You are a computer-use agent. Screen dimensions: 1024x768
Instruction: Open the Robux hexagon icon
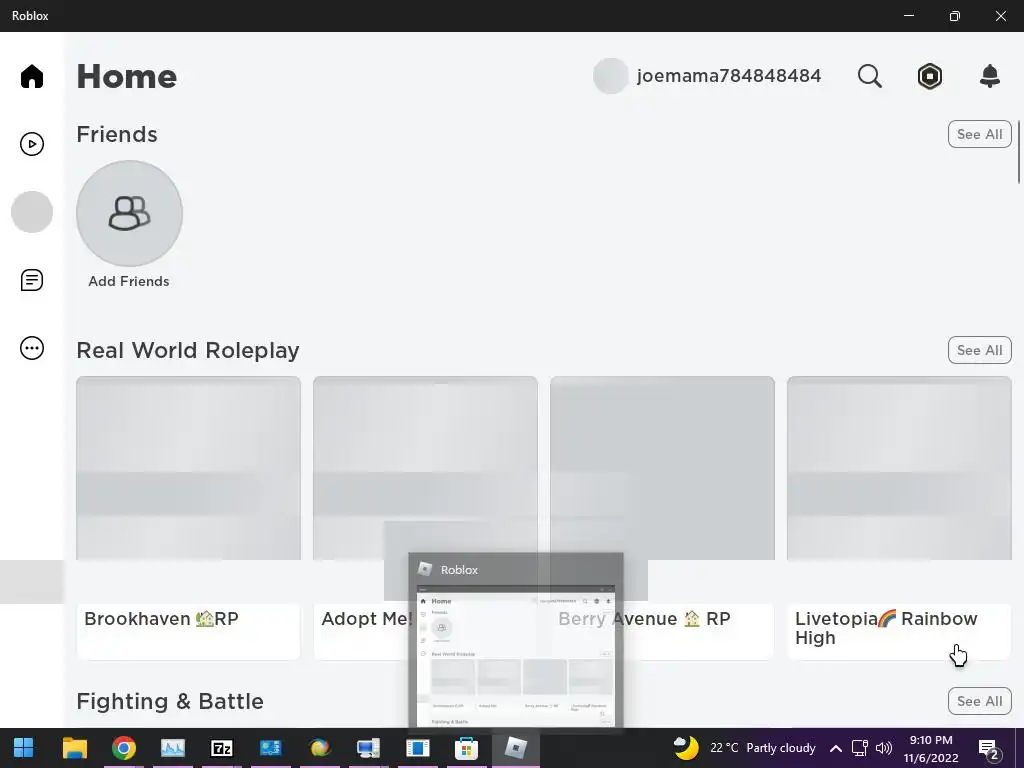(929, 76)
